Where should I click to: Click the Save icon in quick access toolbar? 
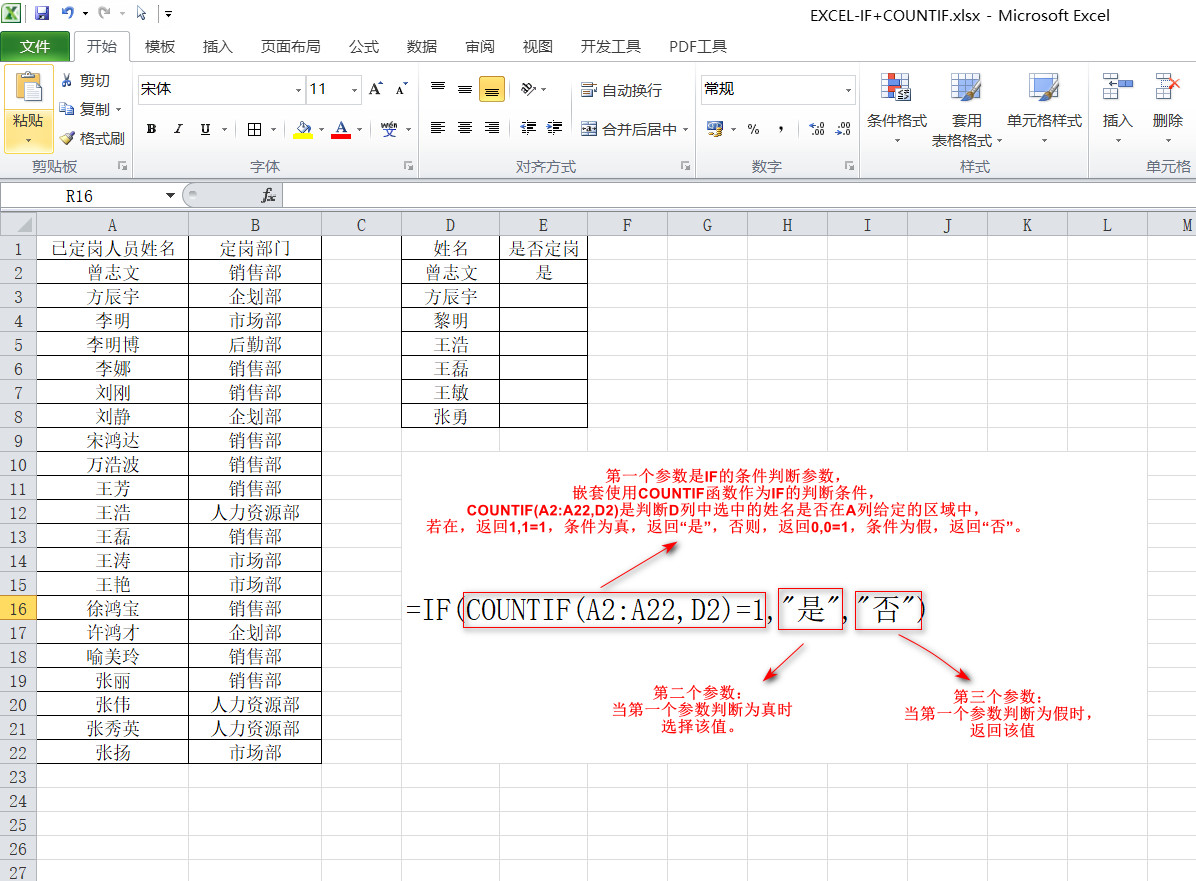[42, 13]
